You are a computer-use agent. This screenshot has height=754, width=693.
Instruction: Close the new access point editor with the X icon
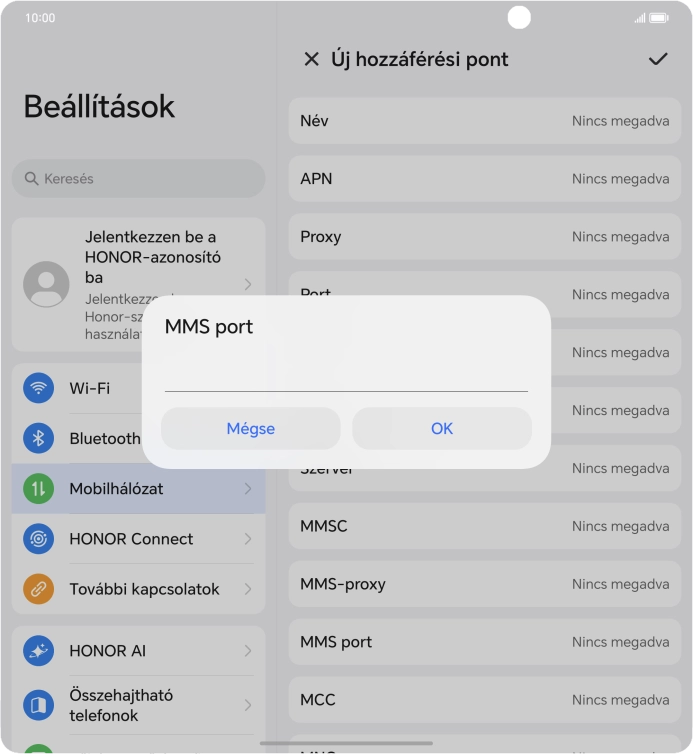pos(311,59)
